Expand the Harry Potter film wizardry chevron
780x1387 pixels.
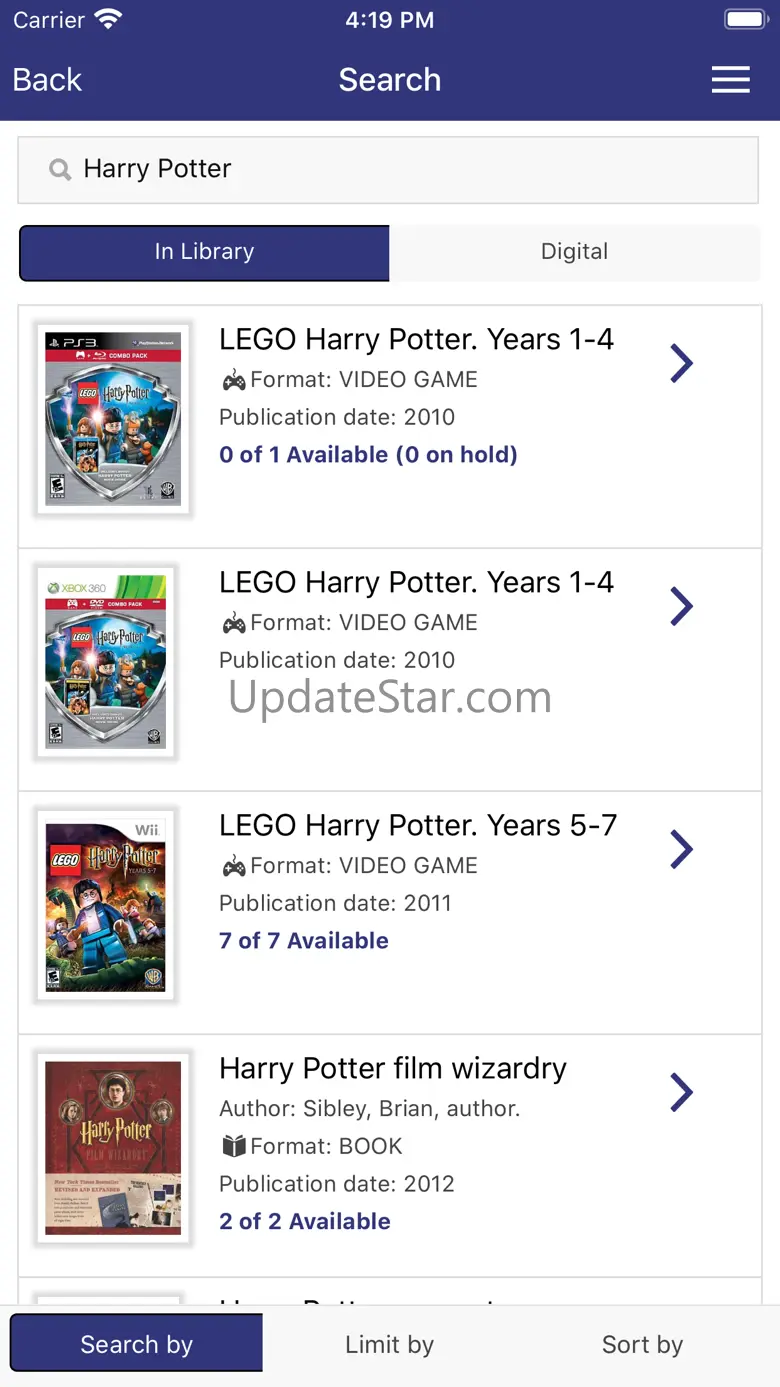click(x=681, y=1092)
